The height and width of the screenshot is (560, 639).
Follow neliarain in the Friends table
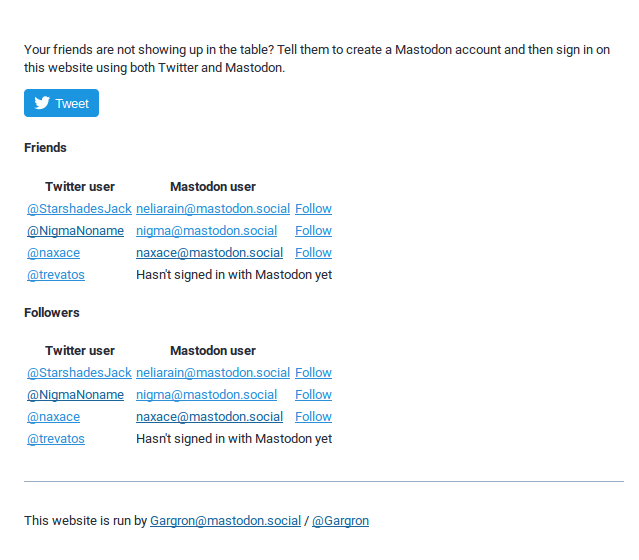click(313, 209)
